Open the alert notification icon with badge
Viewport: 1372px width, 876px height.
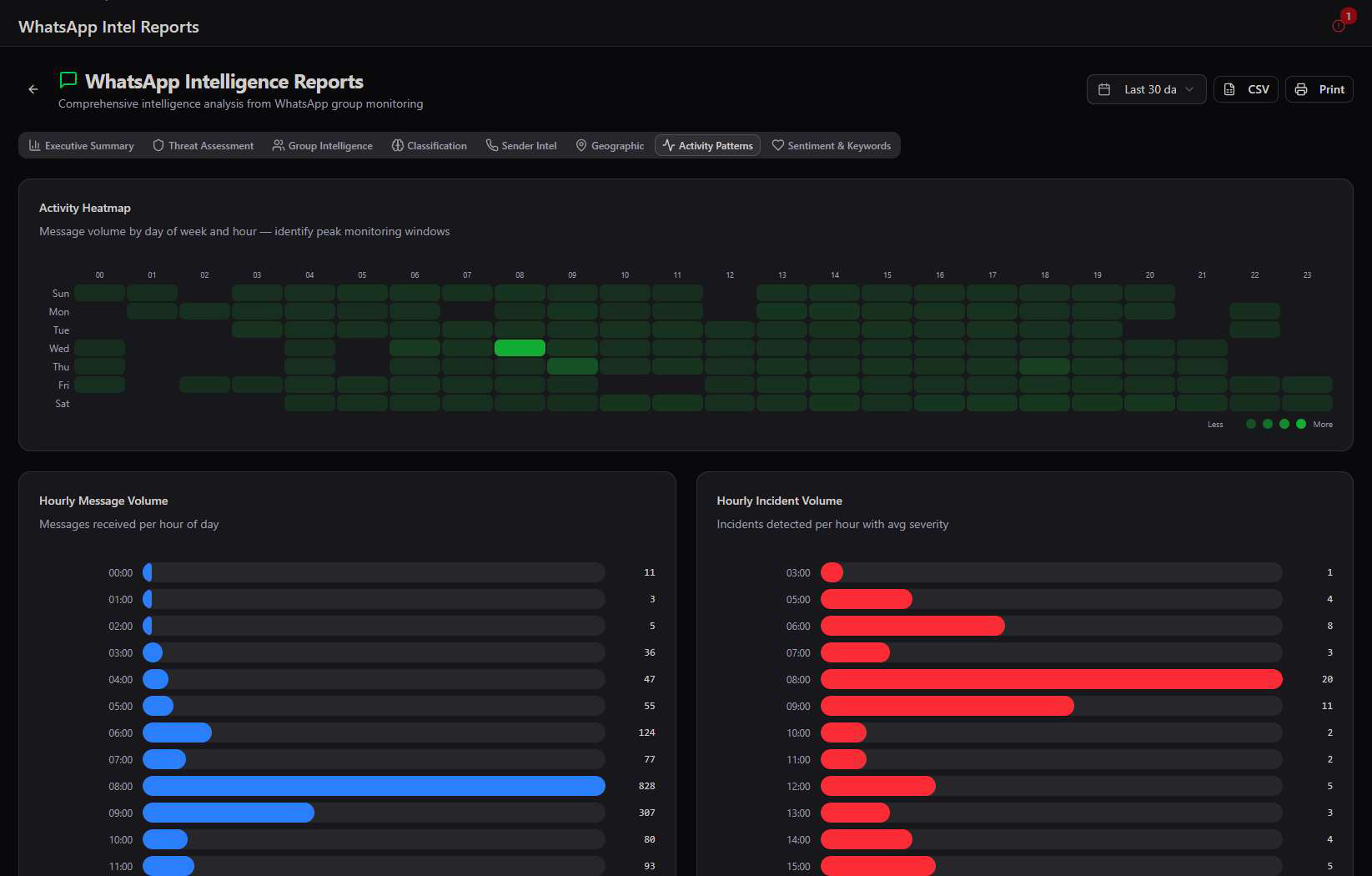(1339, 26)
